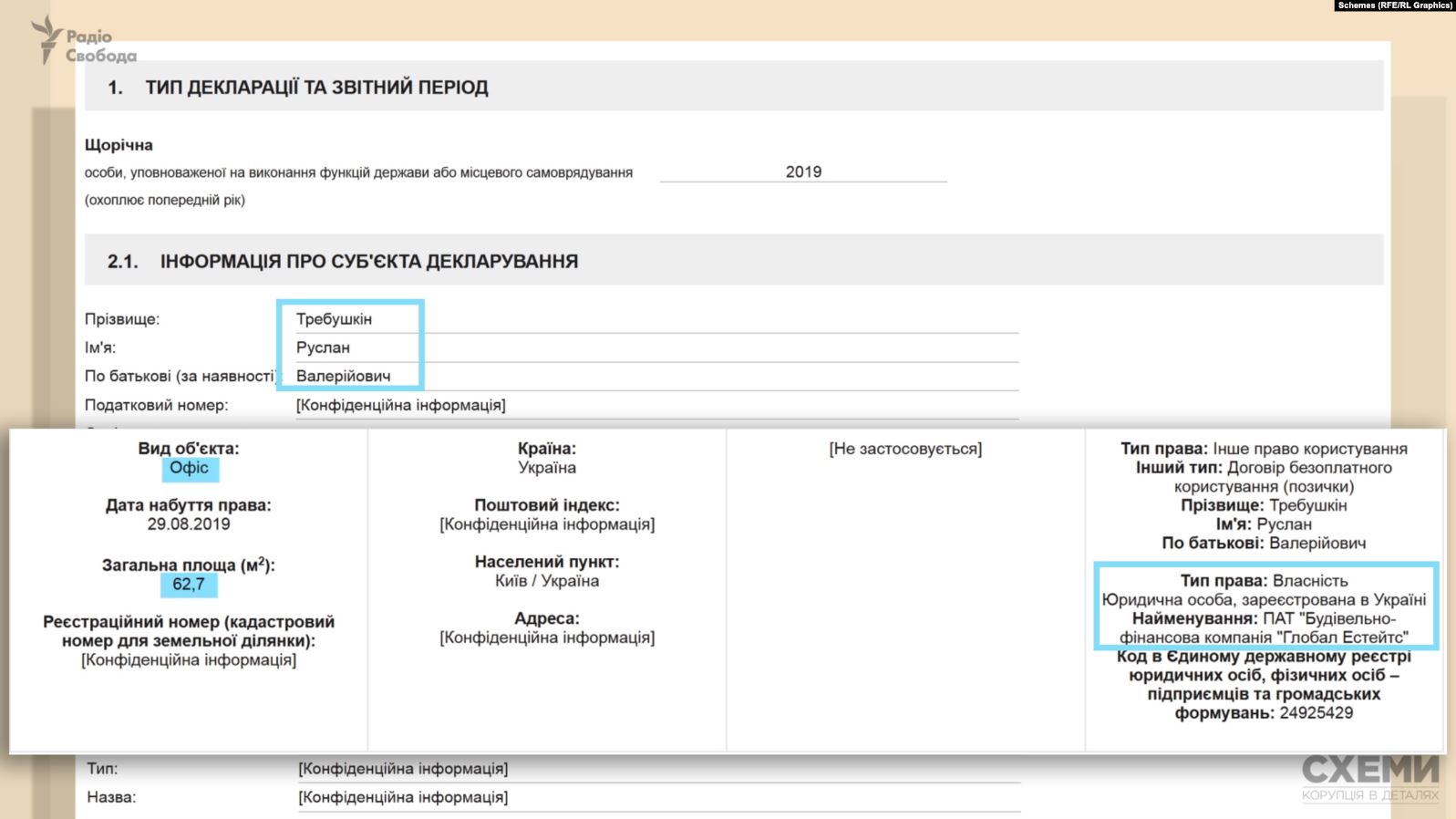Click '[Не застосовується]' cell text

click(905, 449)
